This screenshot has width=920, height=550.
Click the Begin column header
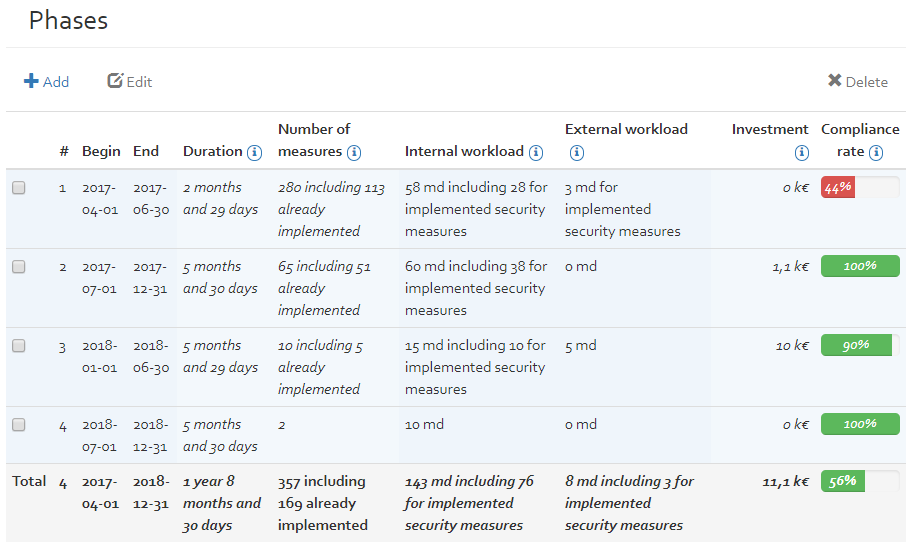coord(101,151)
